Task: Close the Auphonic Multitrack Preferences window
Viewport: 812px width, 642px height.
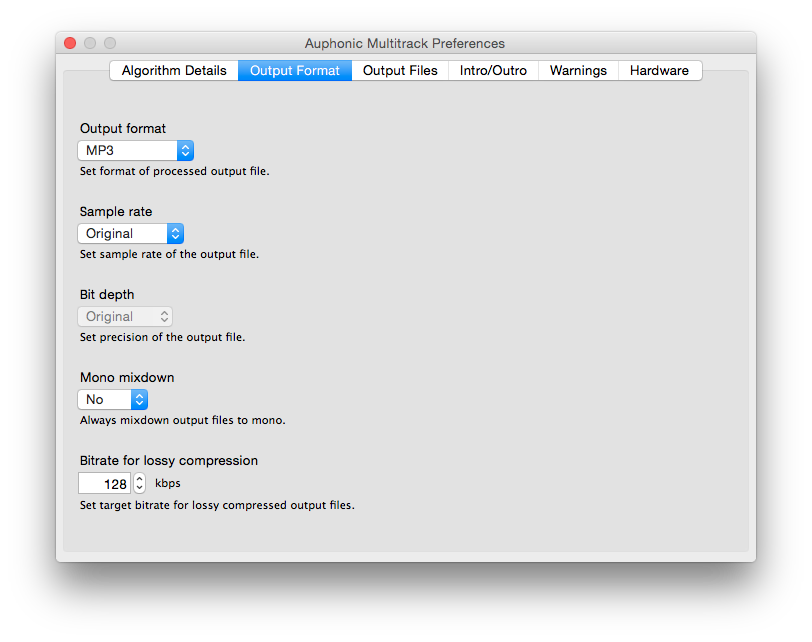Action: coord(70,43)
